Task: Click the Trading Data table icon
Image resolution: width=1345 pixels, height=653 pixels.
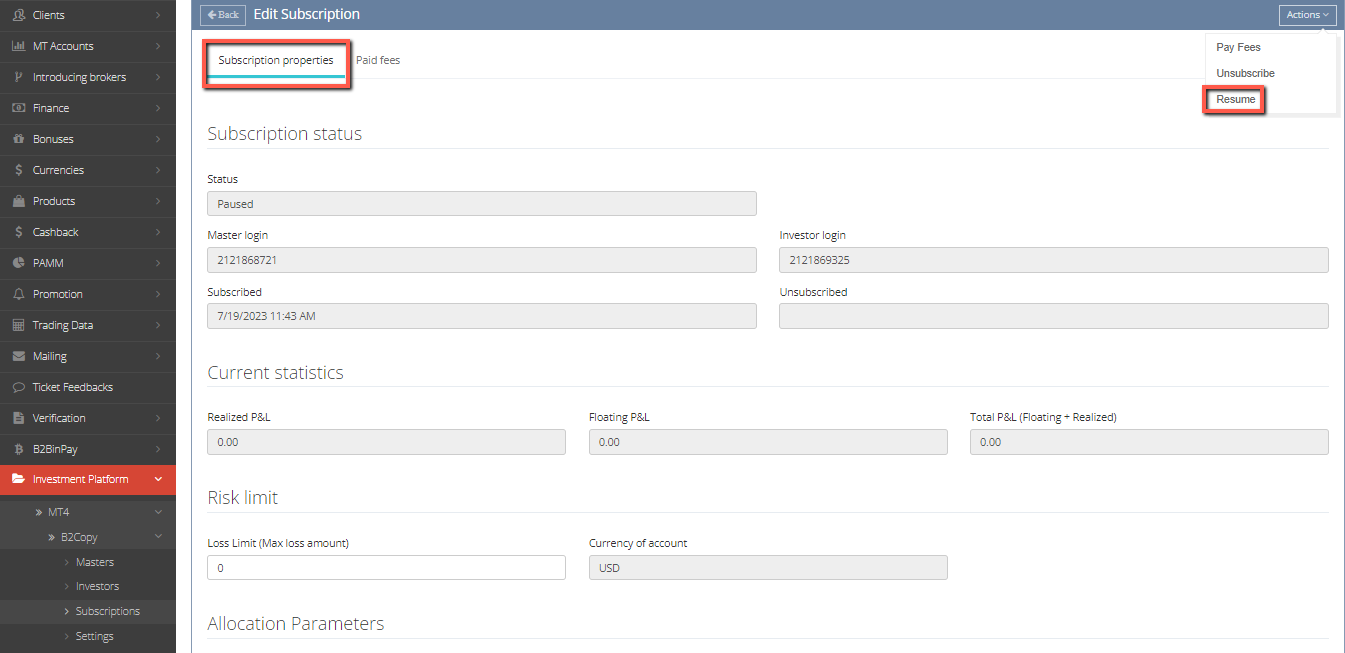Action: [x=18, y=325]
